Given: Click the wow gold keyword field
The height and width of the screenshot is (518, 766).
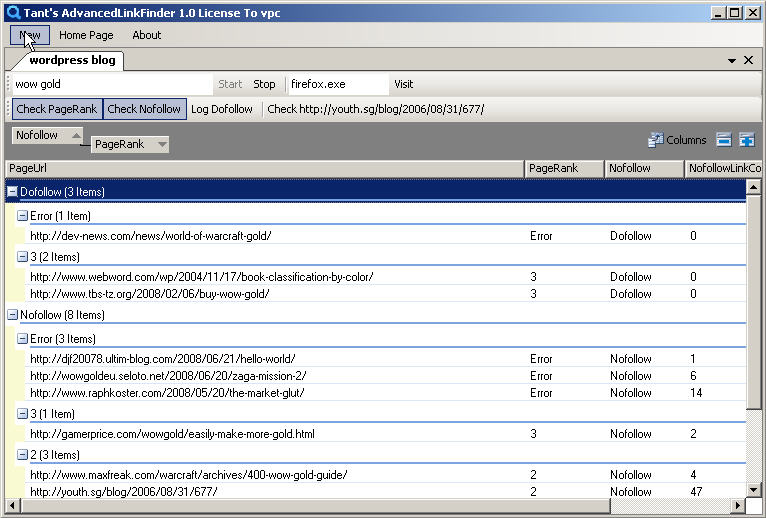Looking at the screenshot, I should click(112, 84).
